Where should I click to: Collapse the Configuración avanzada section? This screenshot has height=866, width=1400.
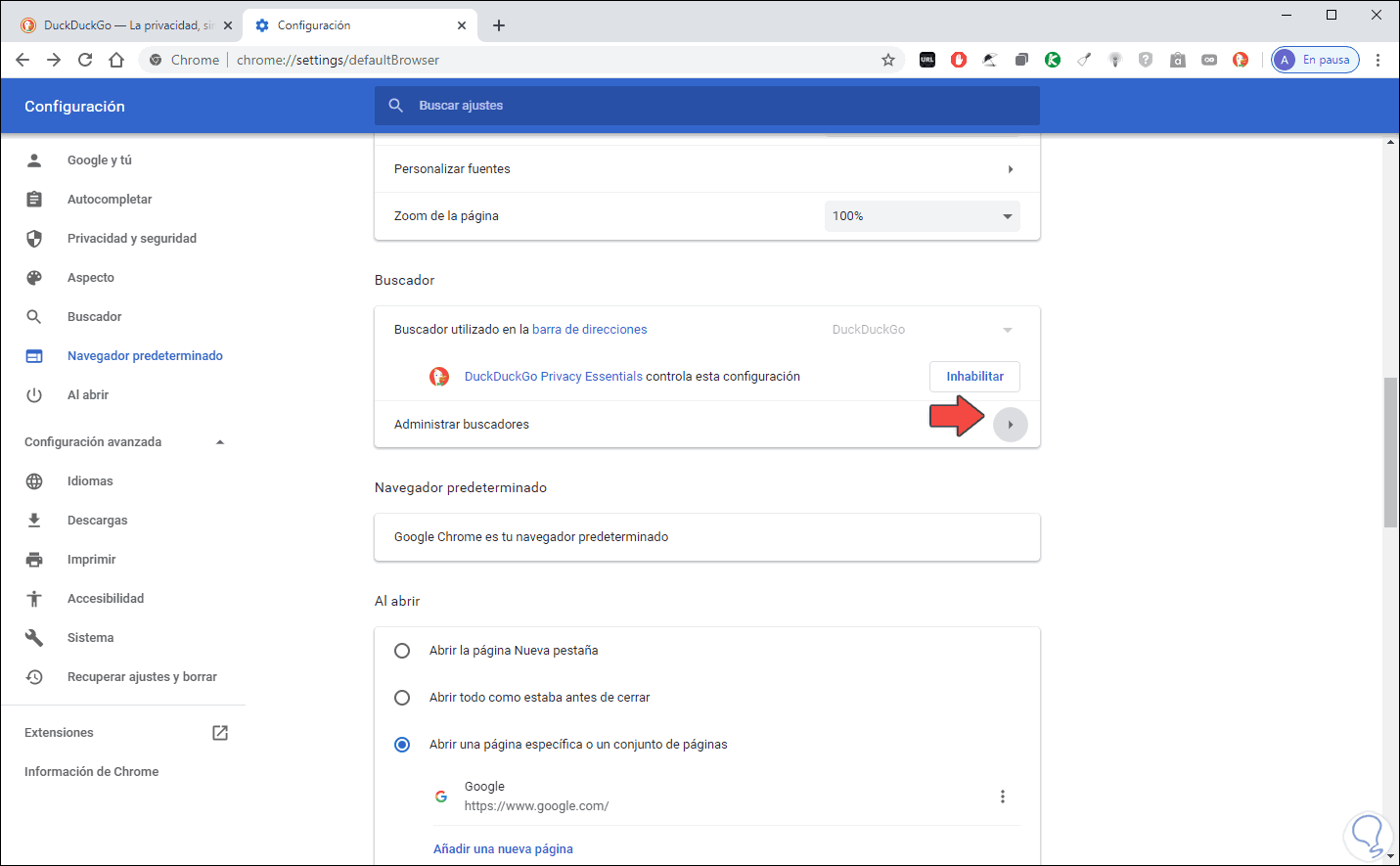coord(220,442)
